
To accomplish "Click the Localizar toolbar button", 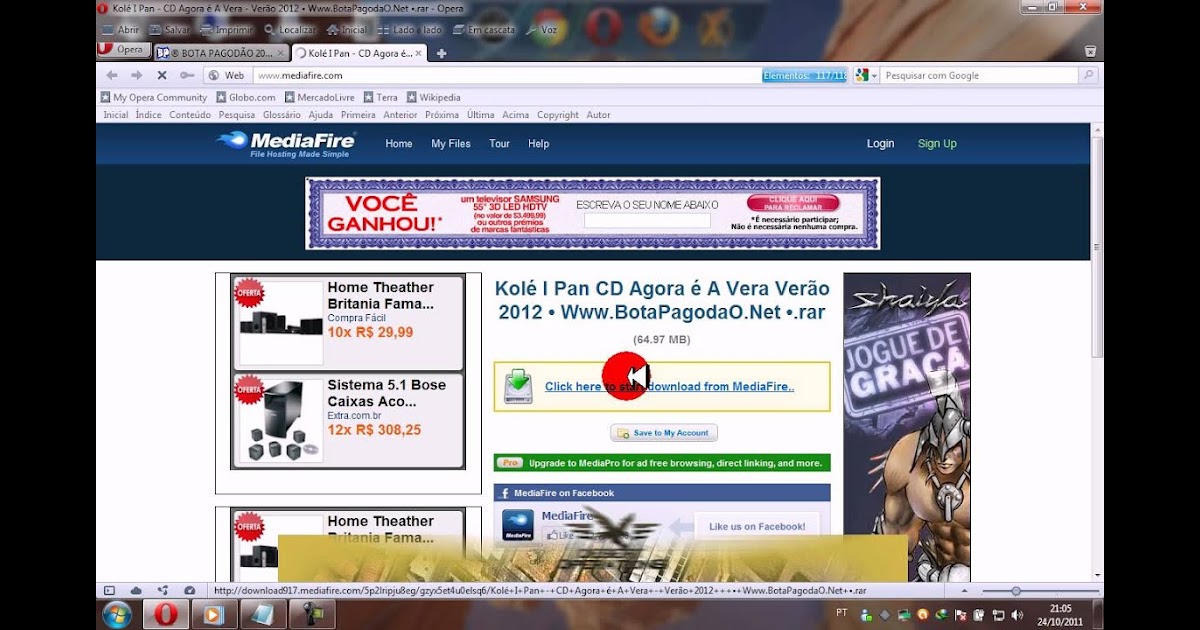I will click(289, 30).
